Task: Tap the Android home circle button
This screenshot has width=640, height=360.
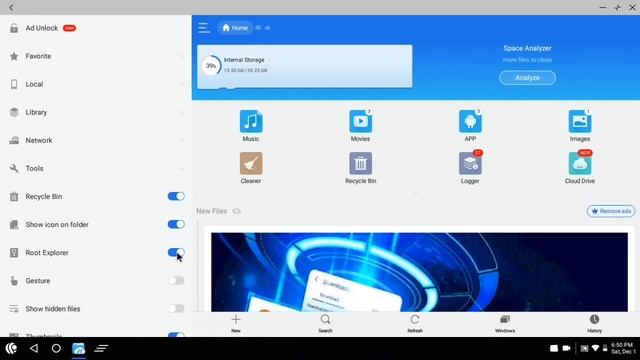Action: click(56, 348)
